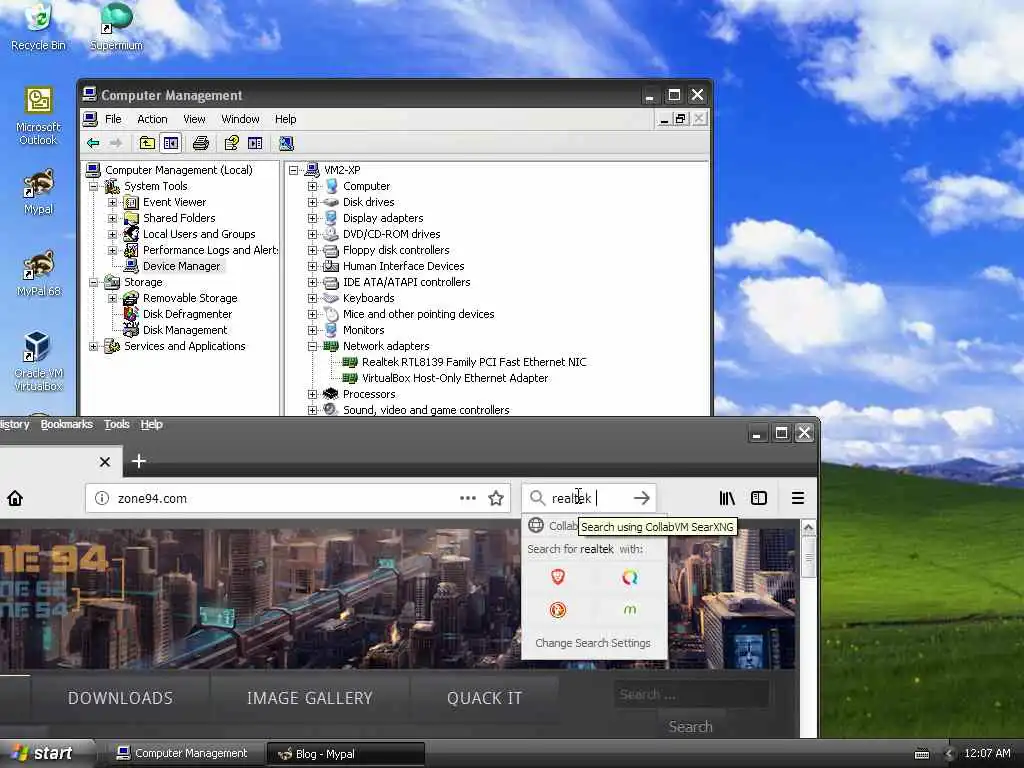Click the website Search... text field
This screenshot has width=1024, height=768.
[x=691, y=694]
